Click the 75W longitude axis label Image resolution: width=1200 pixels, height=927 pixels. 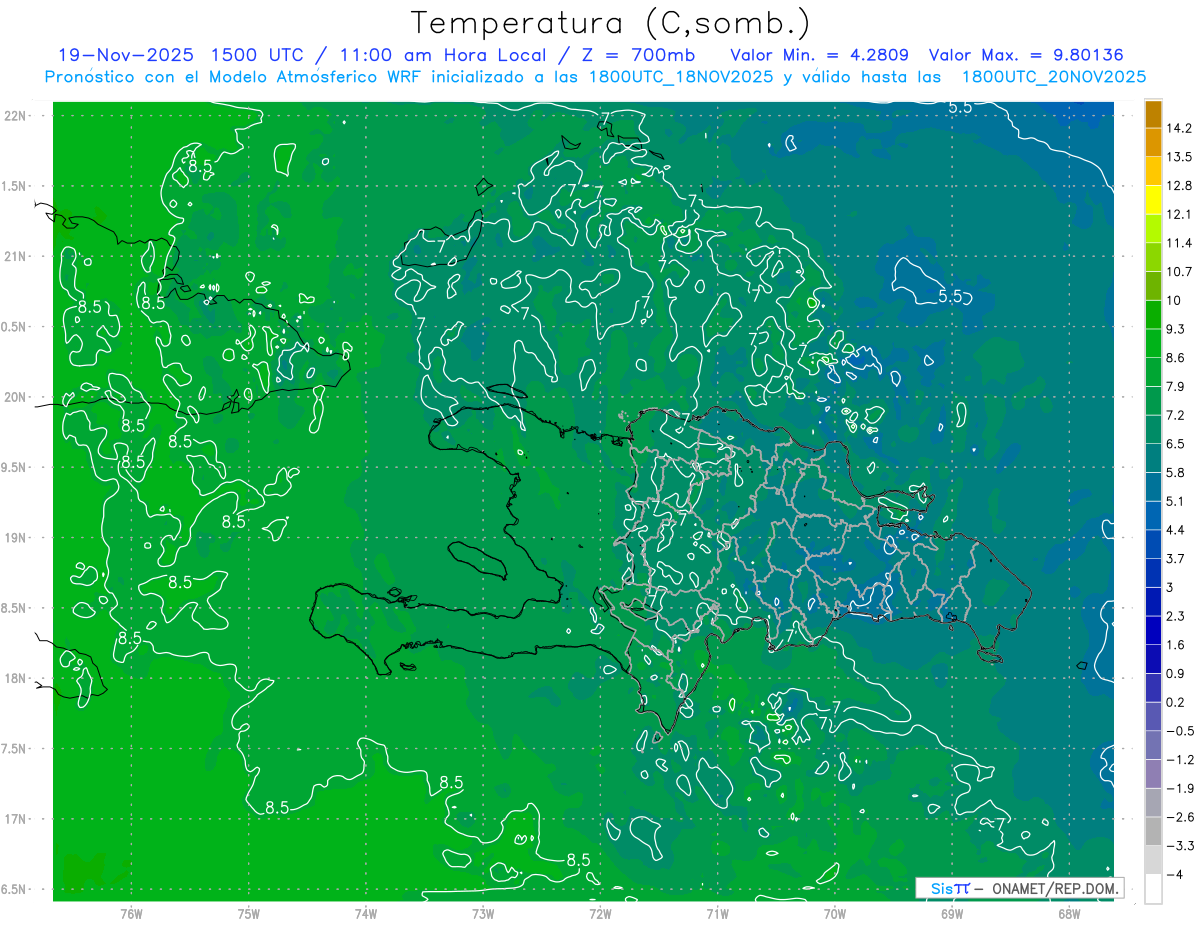coord(248,913)
